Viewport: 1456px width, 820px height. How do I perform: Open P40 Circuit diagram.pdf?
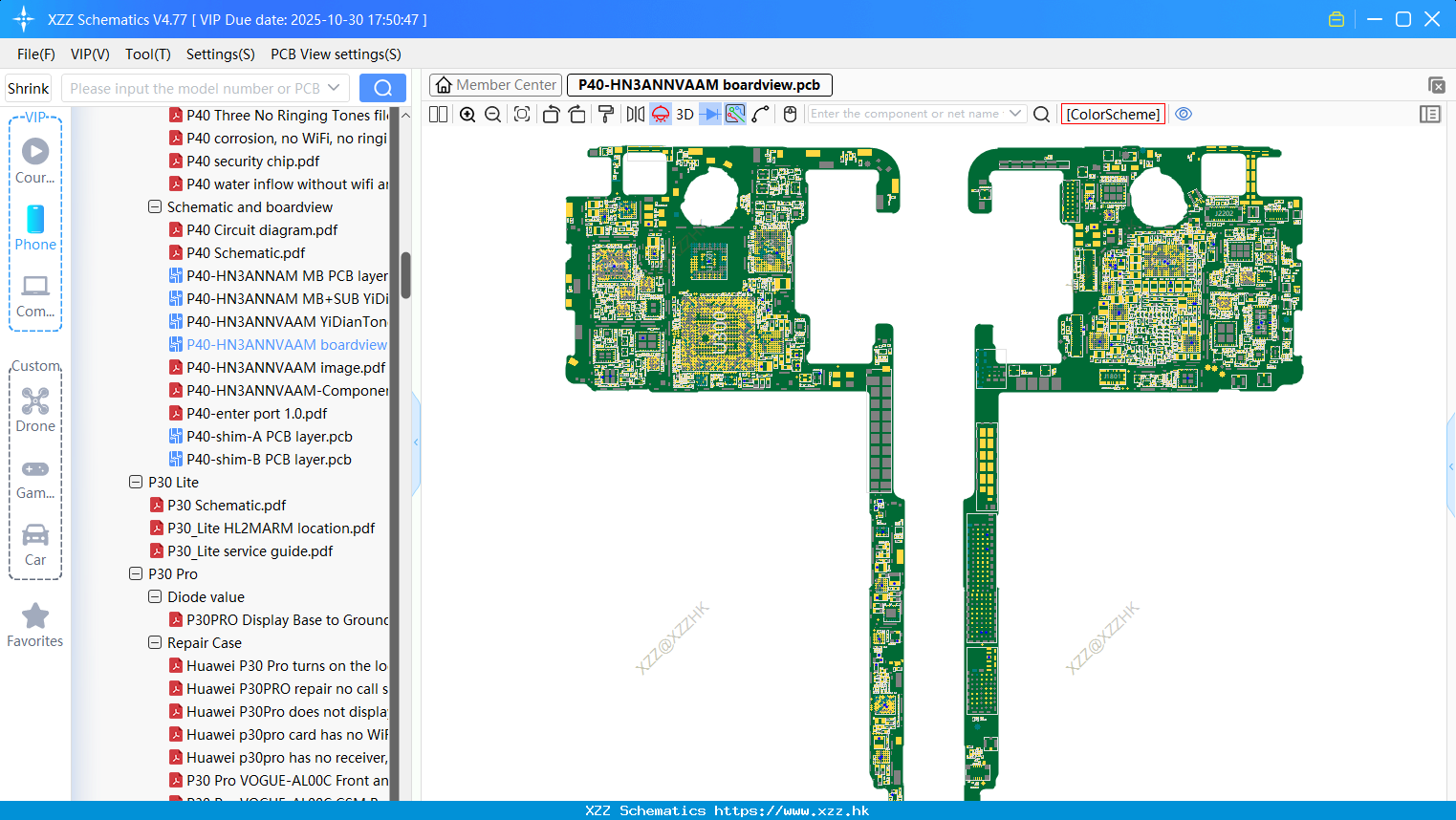[262, 229]
